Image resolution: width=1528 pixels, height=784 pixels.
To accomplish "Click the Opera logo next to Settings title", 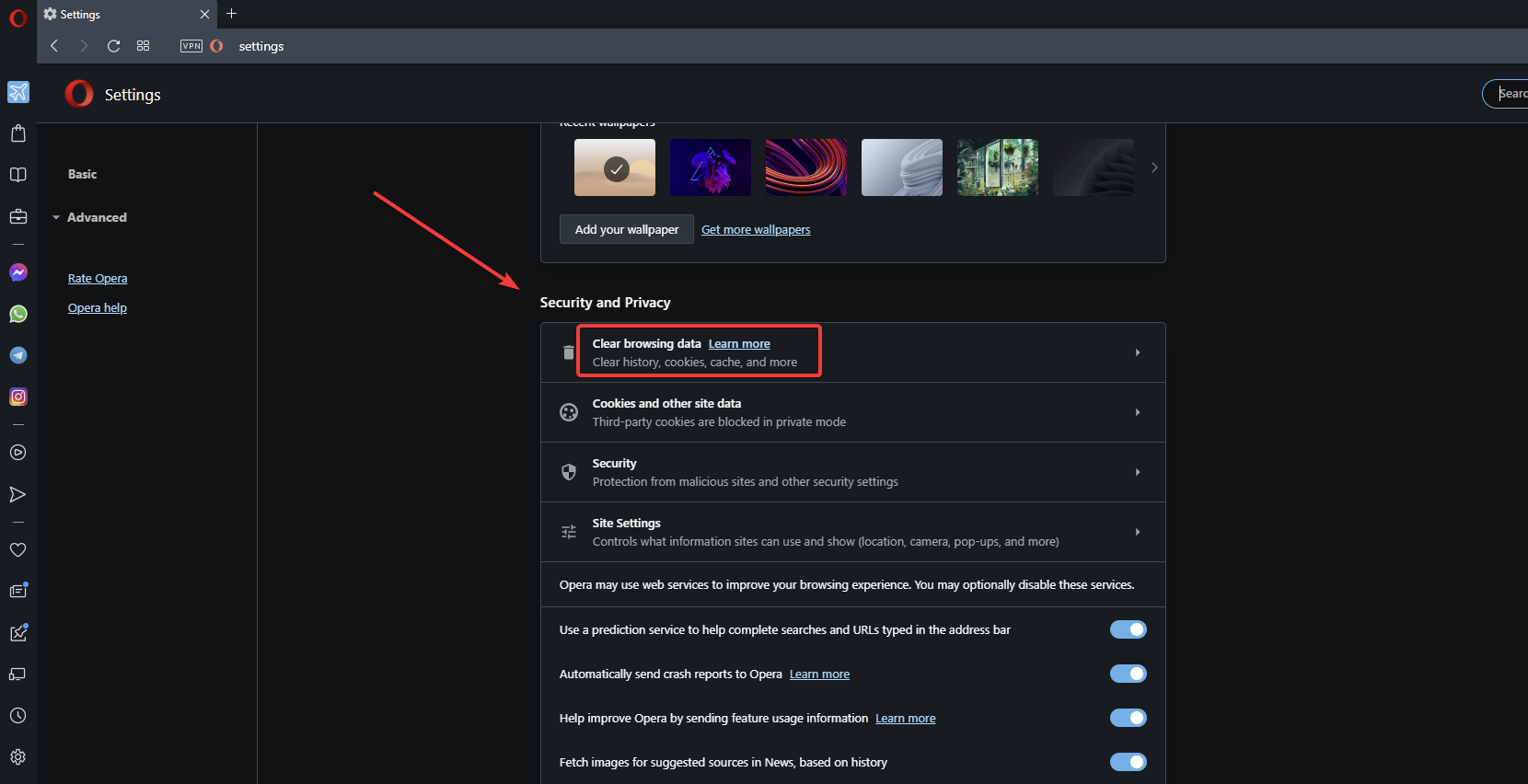I will (79, 94).
